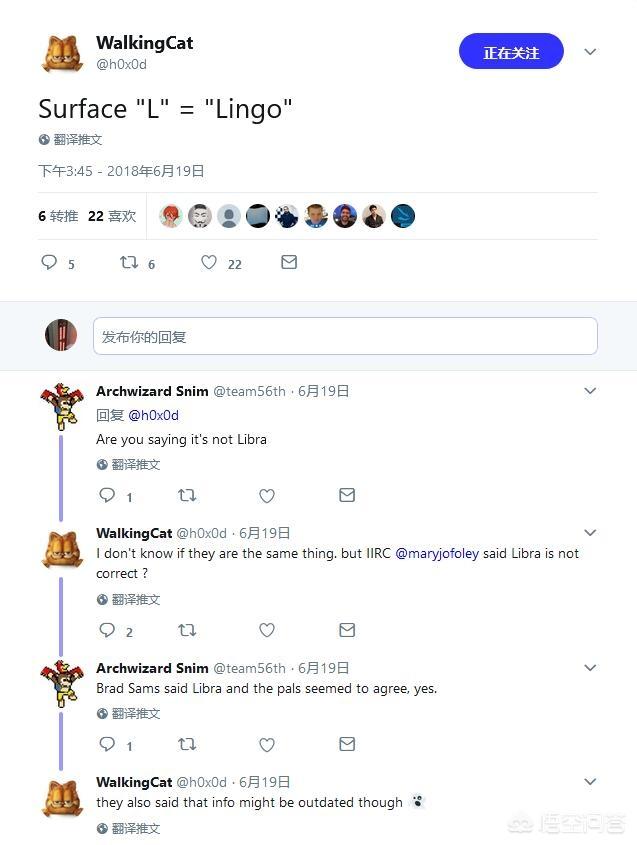The image size is (637, 845).
Task: Click the reply text input field
Action: 345,337
